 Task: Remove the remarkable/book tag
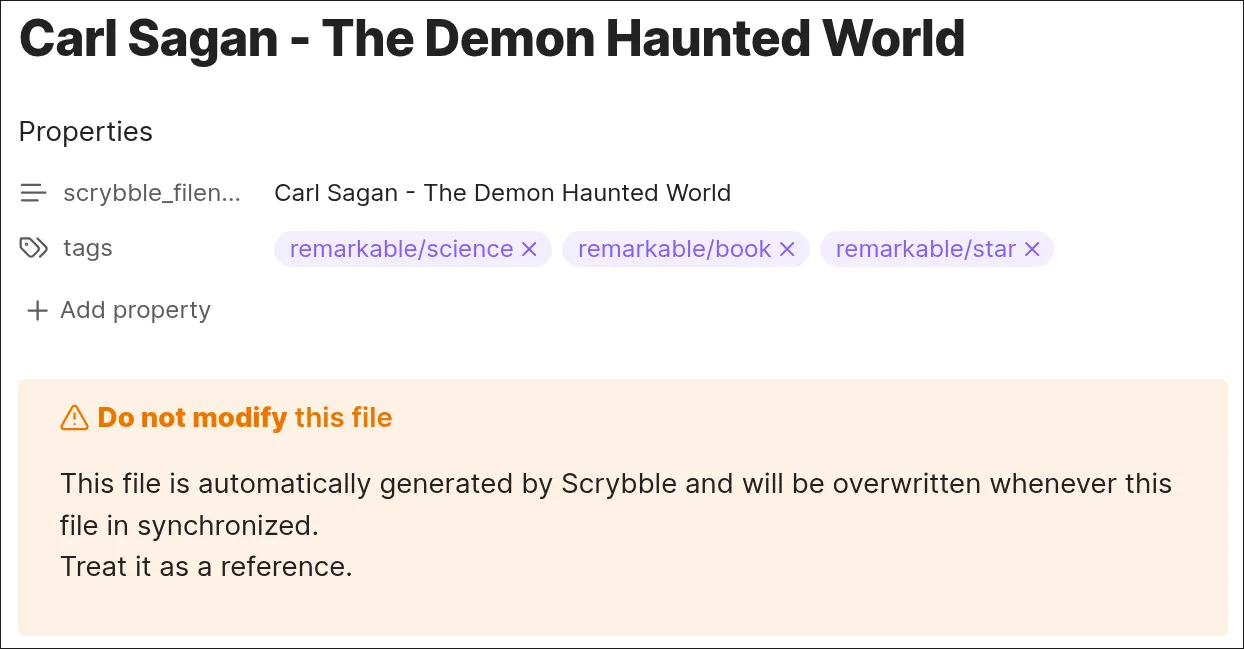(787, 249)
